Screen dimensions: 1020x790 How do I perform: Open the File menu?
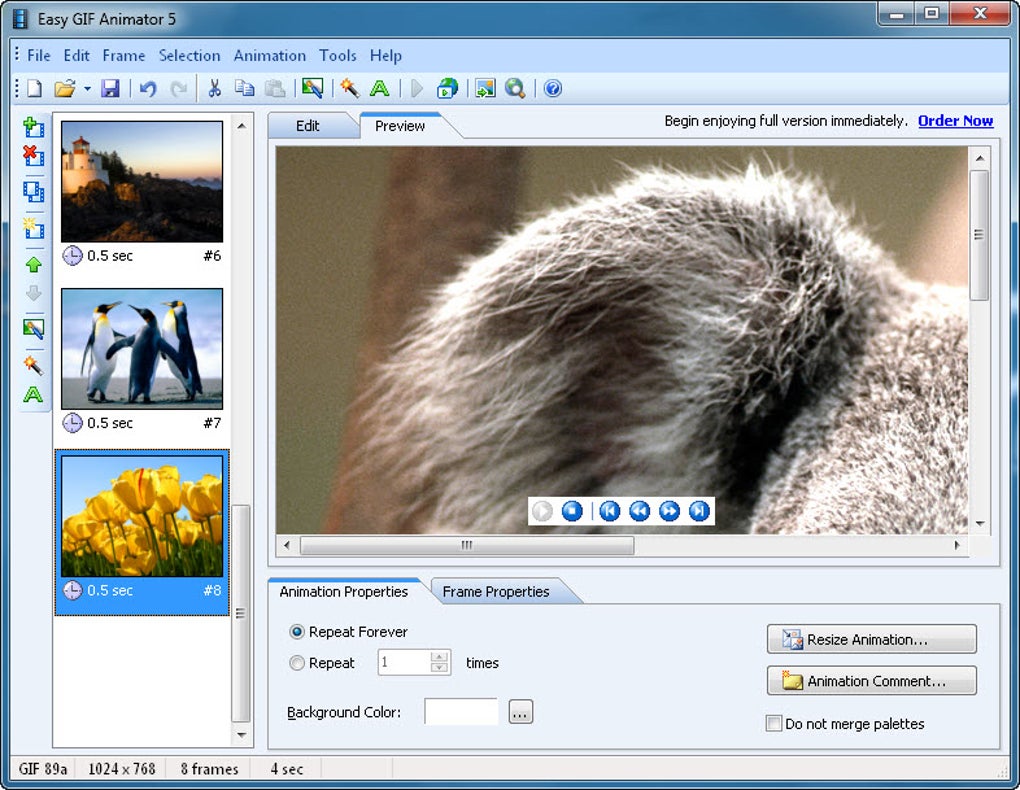(x=38, y=56)
